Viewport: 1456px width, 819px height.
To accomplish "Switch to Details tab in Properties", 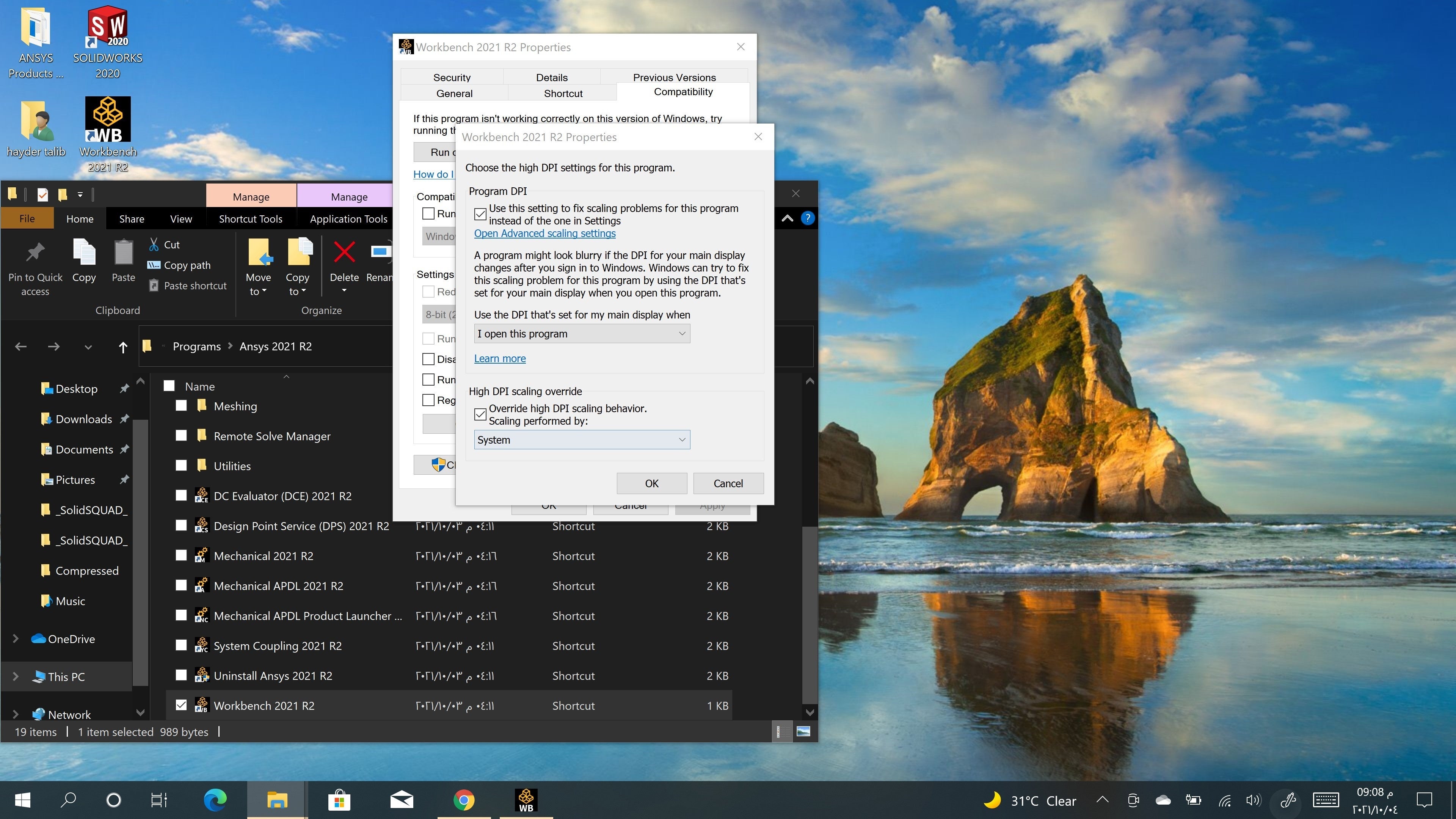I will click(552, 77).
